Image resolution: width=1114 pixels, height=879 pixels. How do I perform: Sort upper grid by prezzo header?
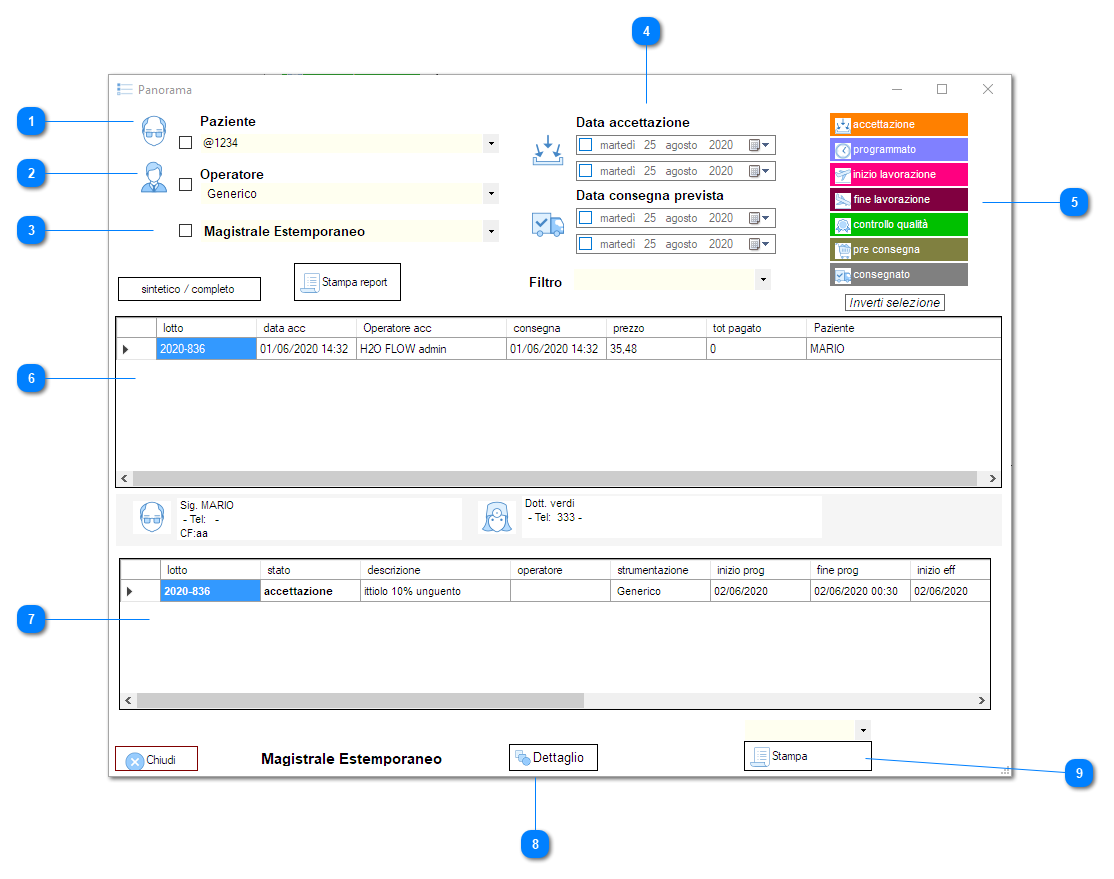(x=656, y=328)
